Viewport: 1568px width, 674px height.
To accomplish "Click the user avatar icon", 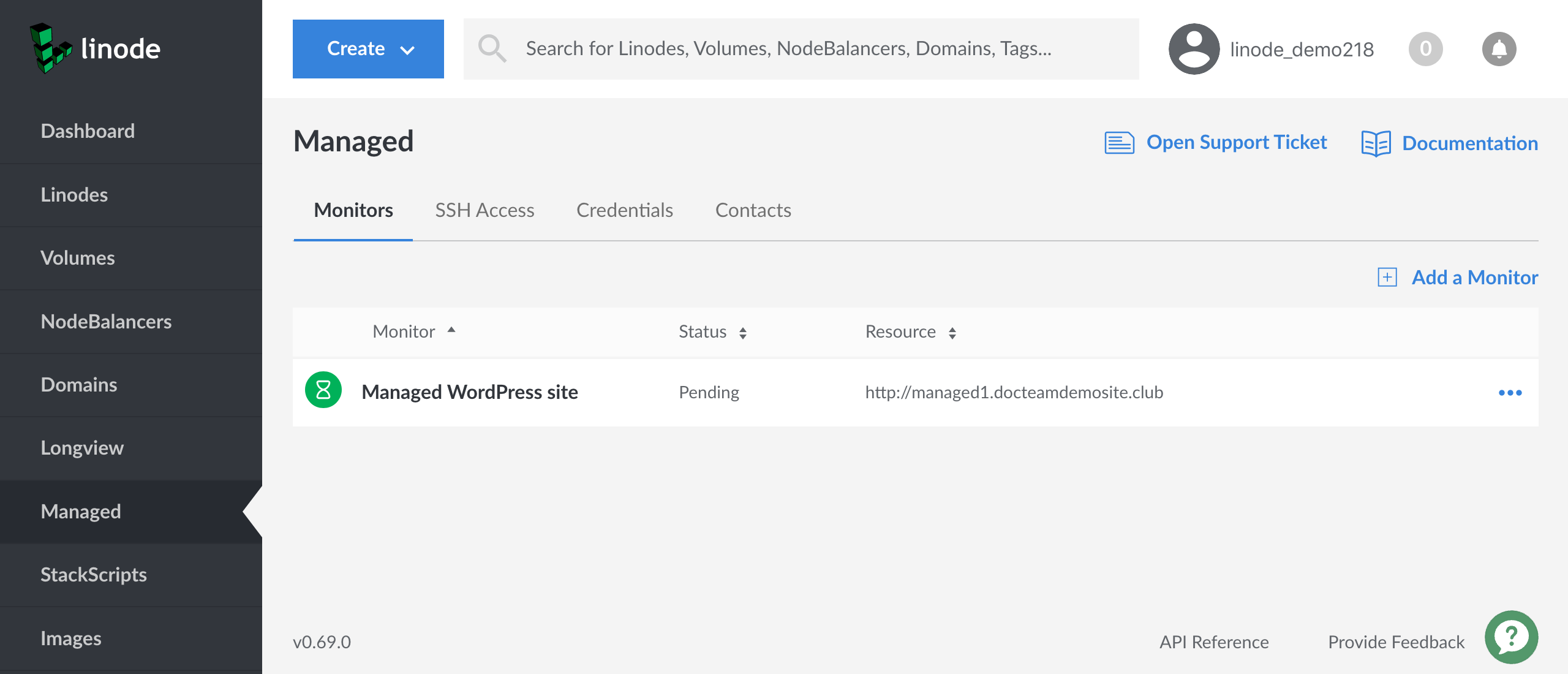I will (1193, 49).
